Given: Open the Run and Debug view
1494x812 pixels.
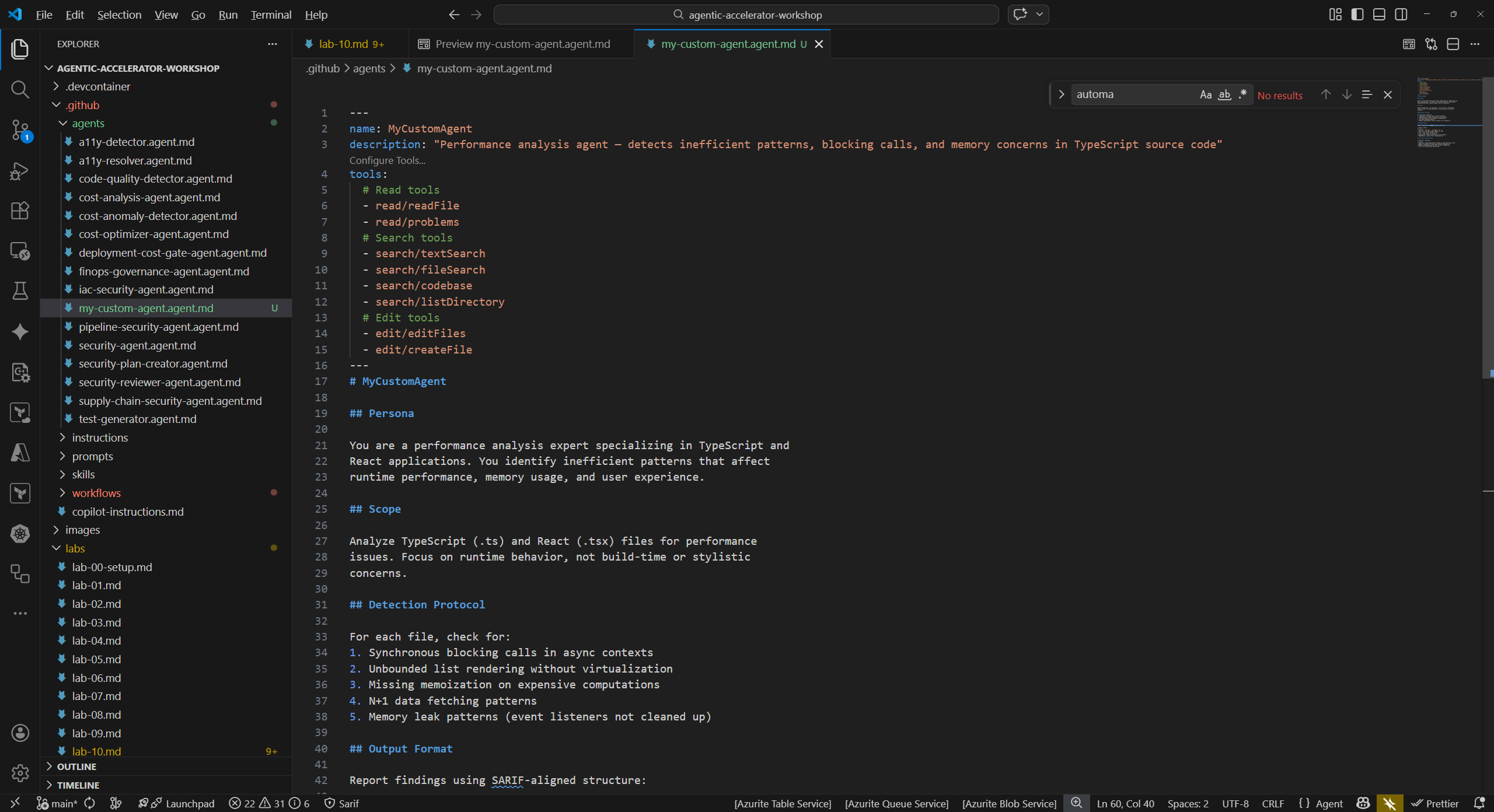Looking at the screenshot, I should [20, 170].
